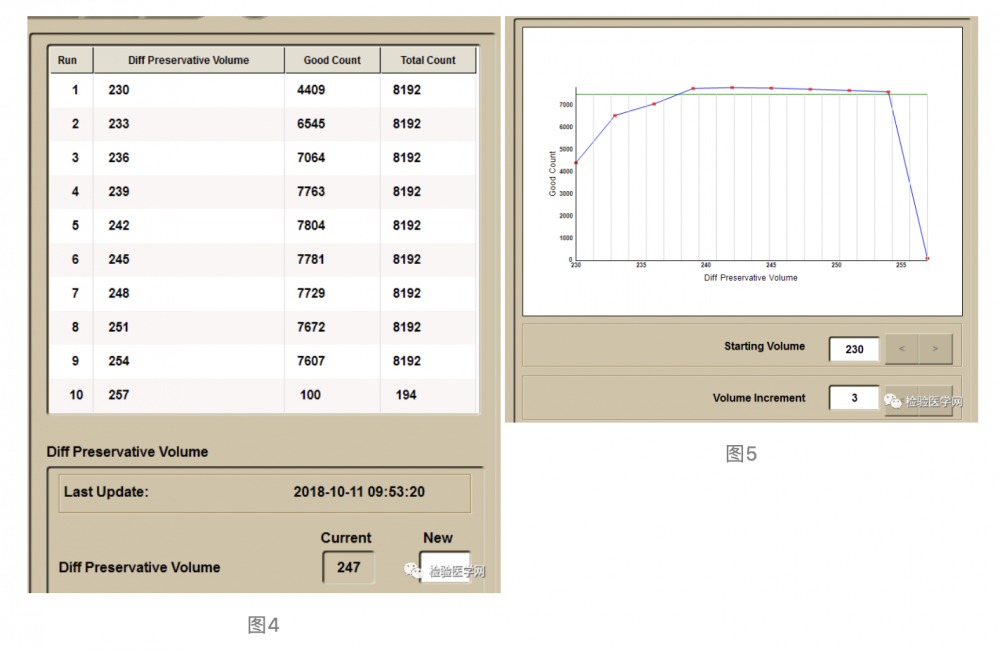The image size is (1000, 650).
Task: Select Good Count value 7607
Action: point(311,360)
